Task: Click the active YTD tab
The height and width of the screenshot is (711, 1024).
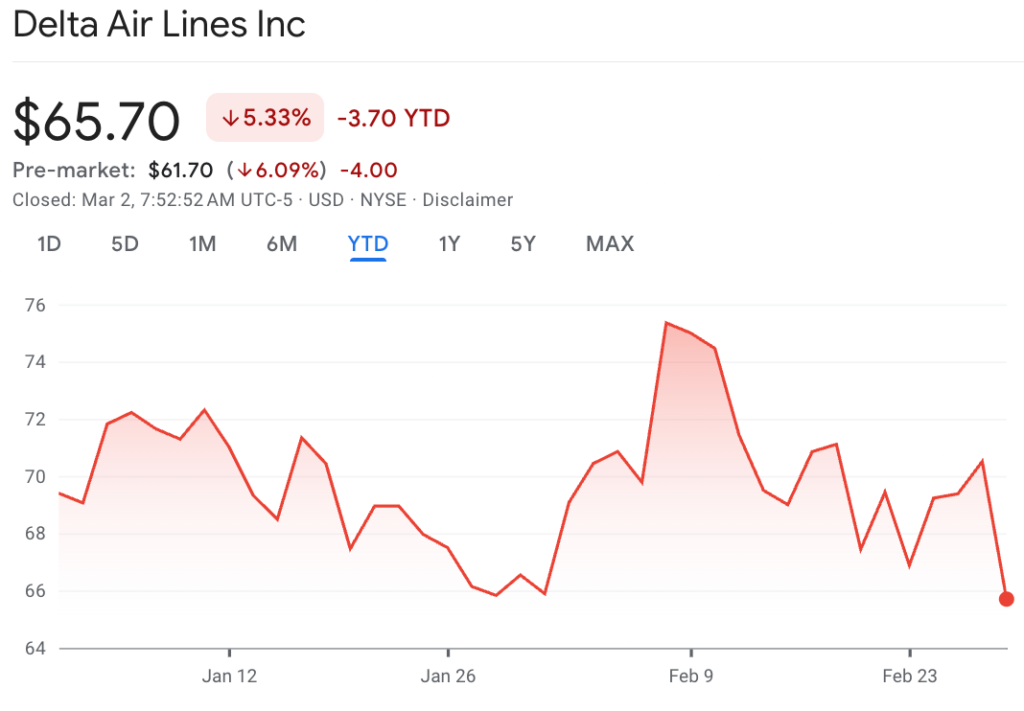Action: [368, 244]
